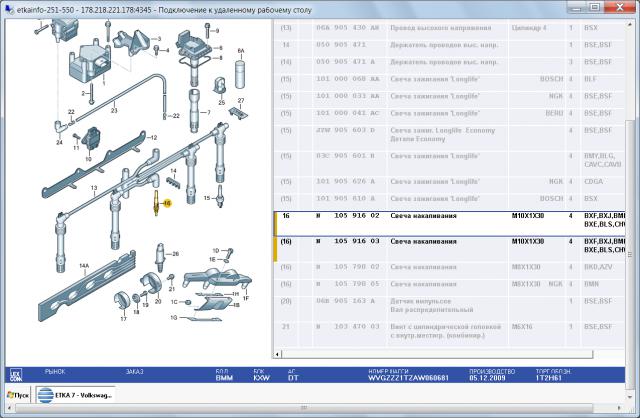Select row N 105 916 03 glow plug
The image size is (640, 418).
(449, 249)
